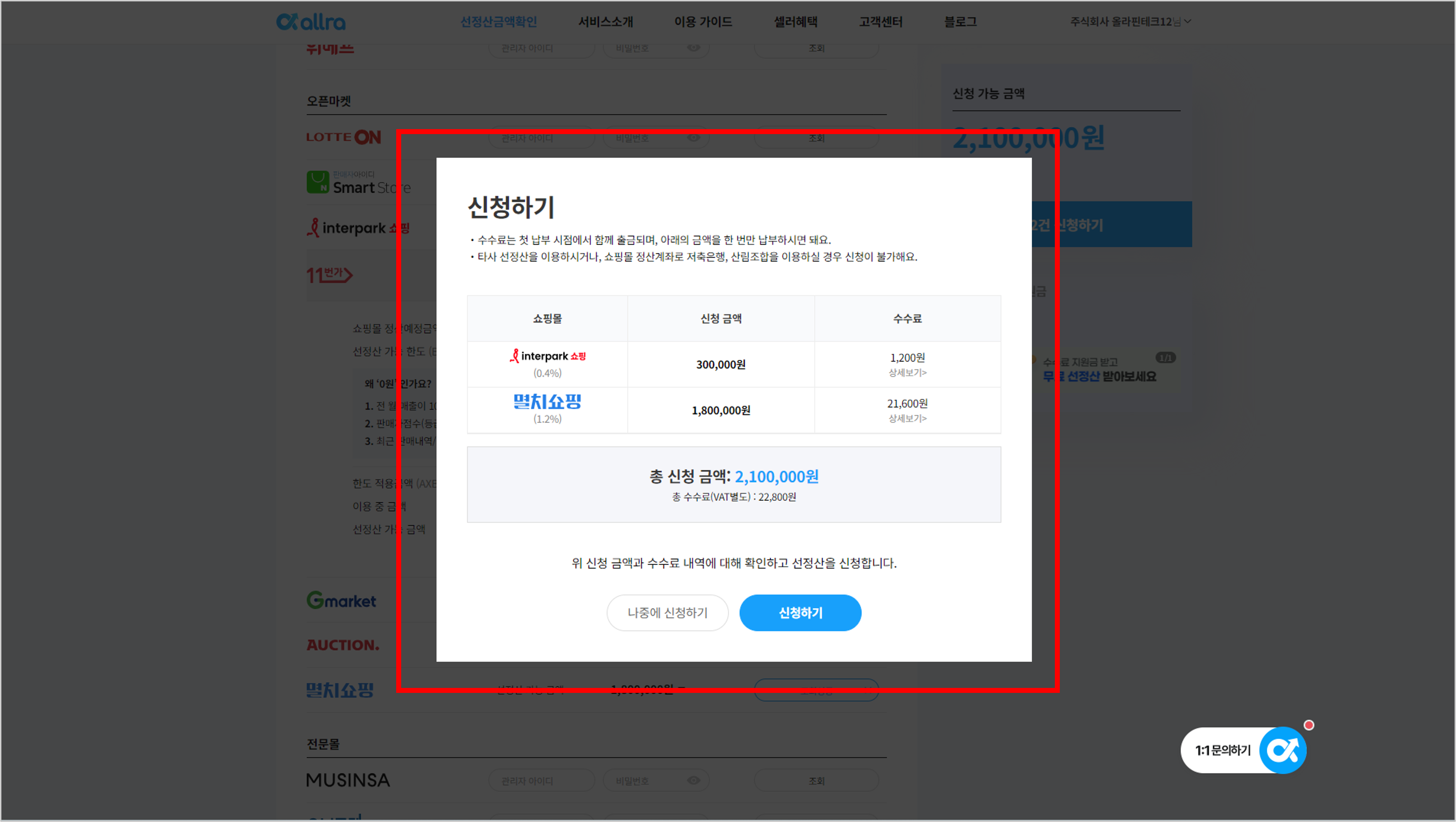Open 상세보기 for the 1,200원 fee
The height and width of the screenshot is (822, 1456).
(907, 372)
